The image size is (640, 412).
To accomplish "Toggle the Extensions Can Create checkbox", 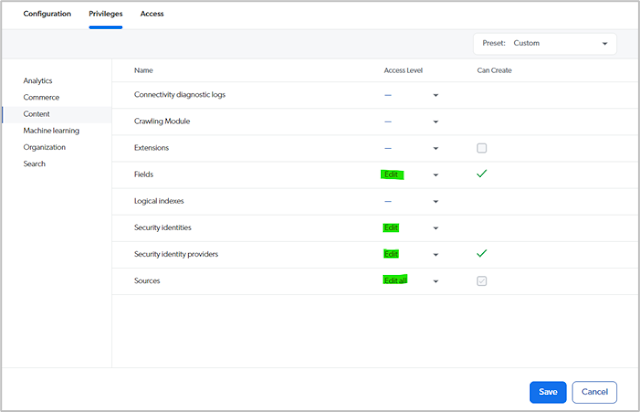I will 482,148.
